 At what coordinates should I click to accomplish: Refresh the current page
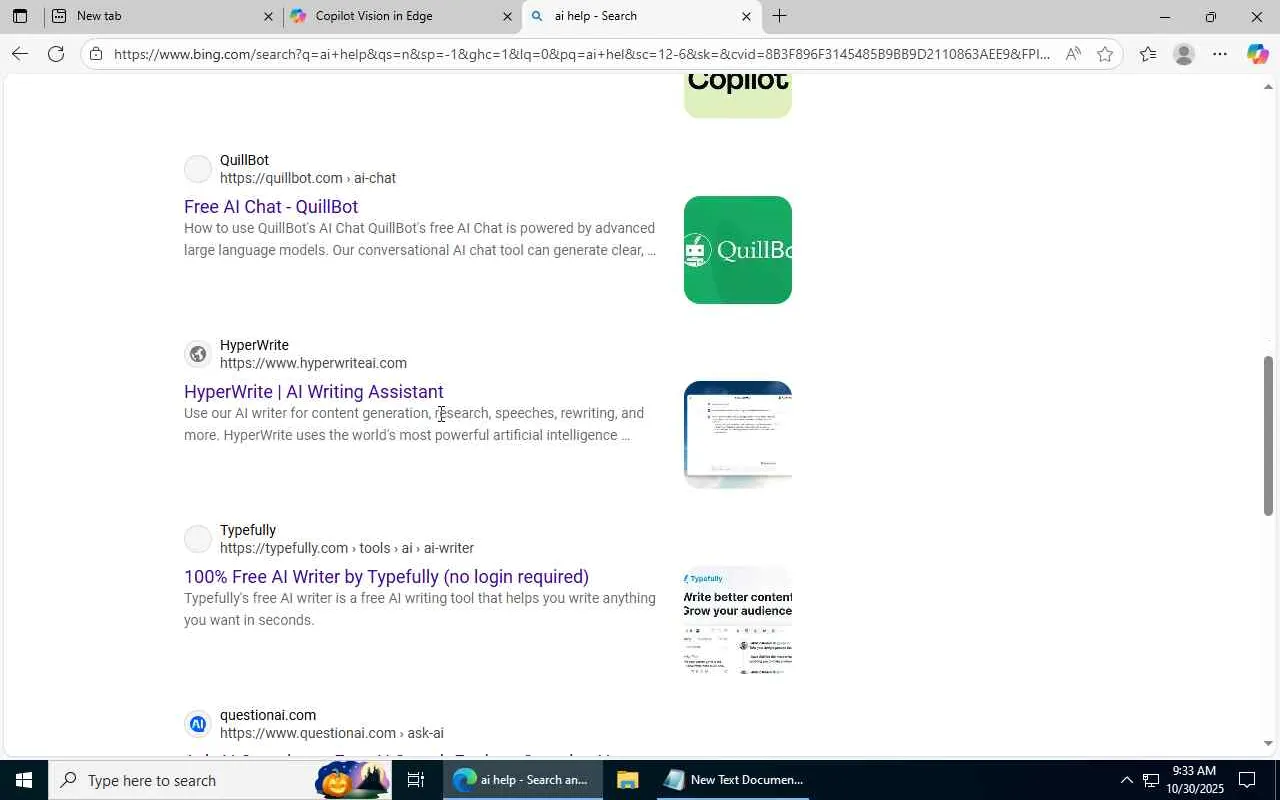56,54
